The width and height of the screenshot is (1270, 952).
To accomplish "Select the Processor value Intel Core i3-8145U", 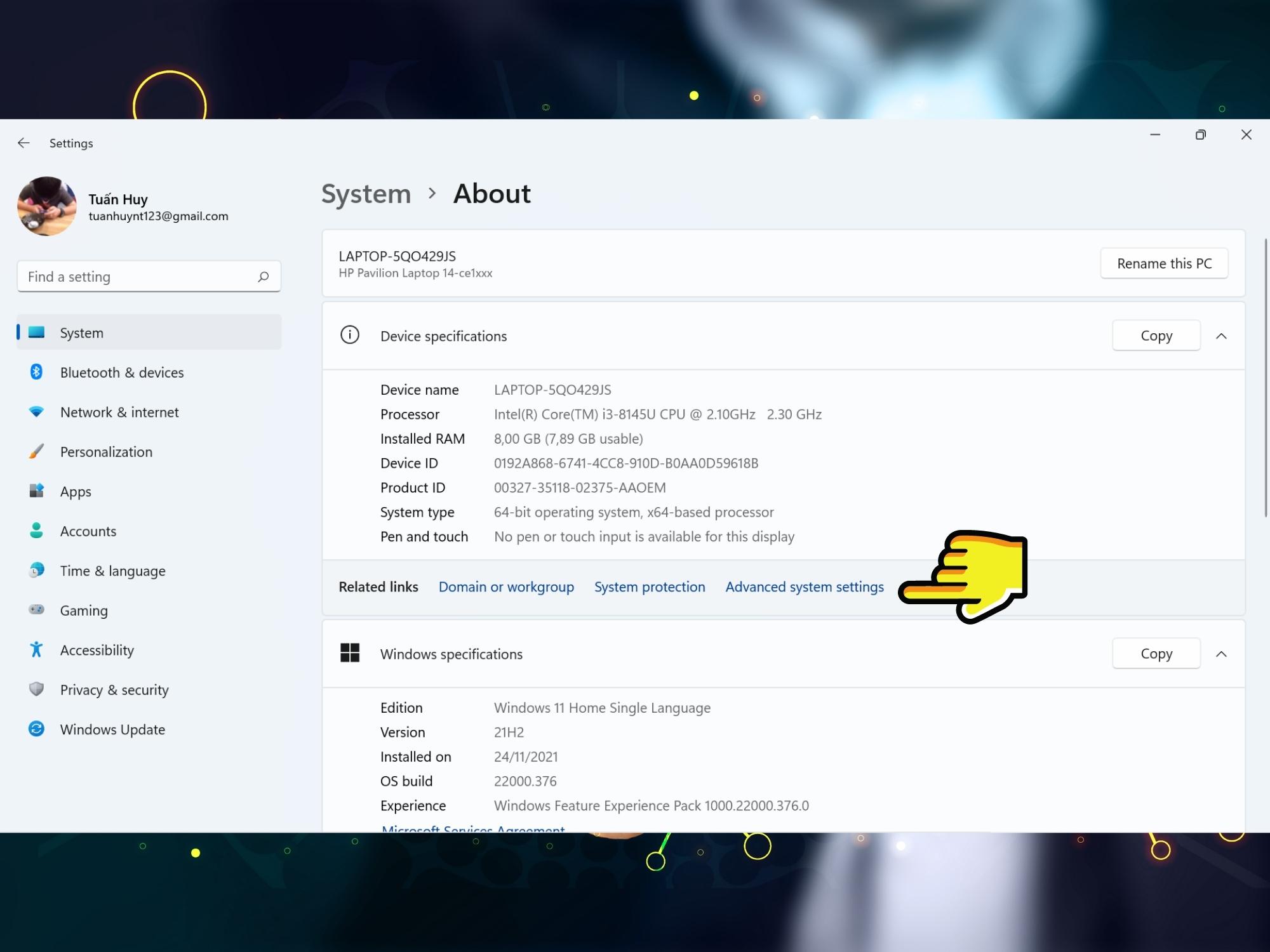I will pos(658,414).
